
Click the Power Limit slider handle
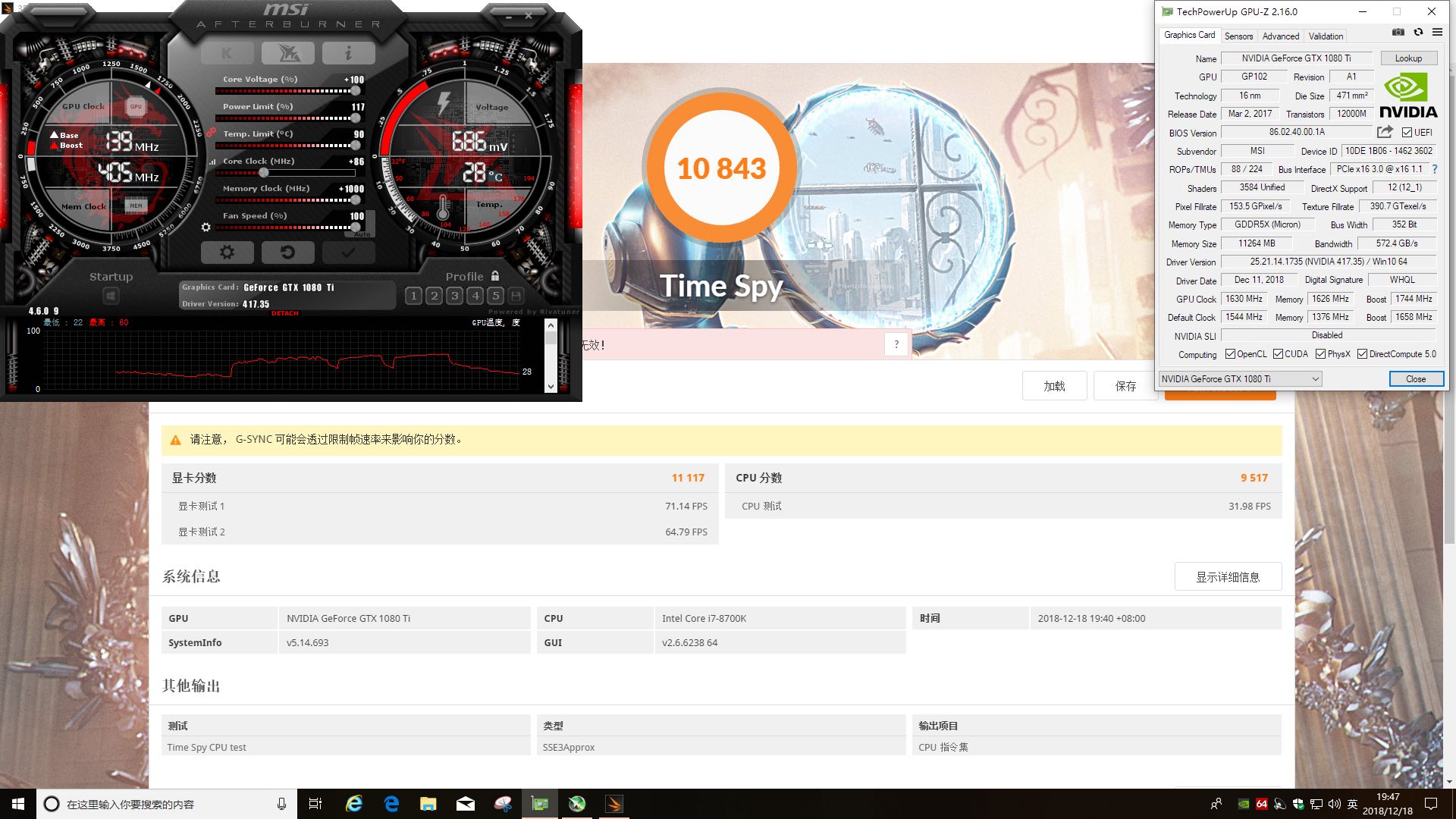(x=355, y=118)
